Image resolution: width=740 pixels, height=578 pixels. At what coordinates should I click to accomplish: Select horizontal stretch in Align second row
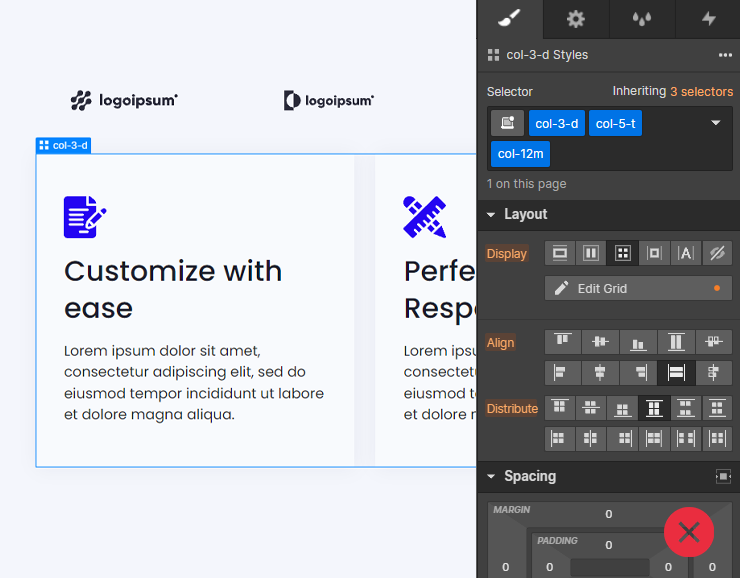(x=676, y=373)
